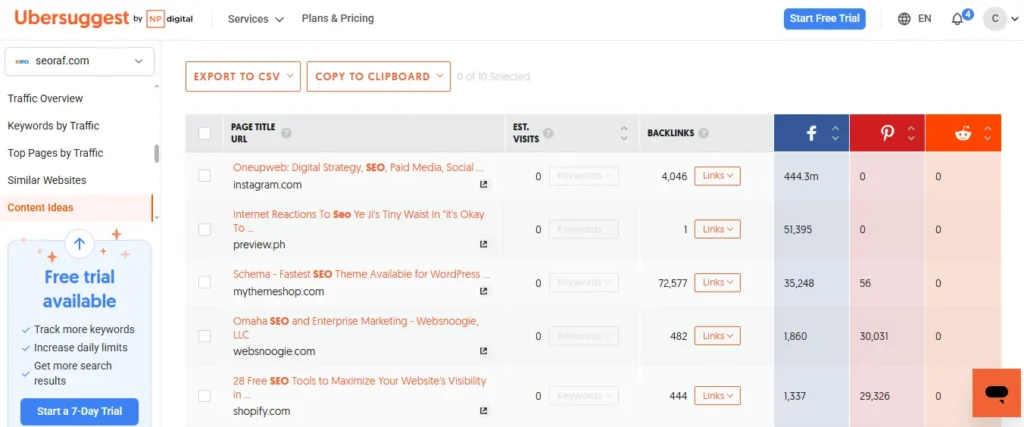The height and width of the screenshot is (427, 1024).
Task: Click help icon next to Page Title URL
Action: tap(286, 133)
